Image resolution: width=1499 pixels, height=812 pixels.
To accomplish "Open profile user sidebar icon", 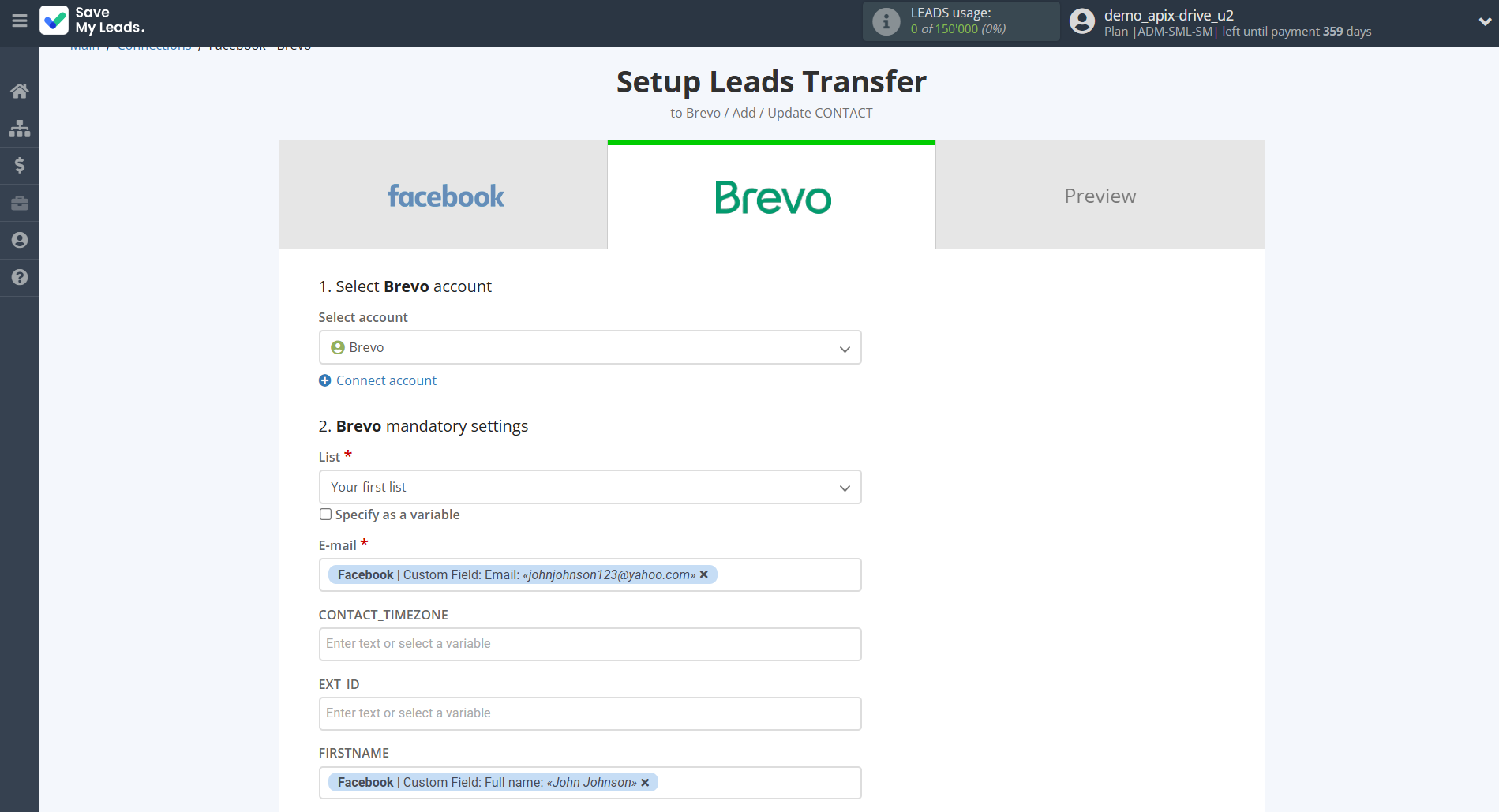I will 20,240.
